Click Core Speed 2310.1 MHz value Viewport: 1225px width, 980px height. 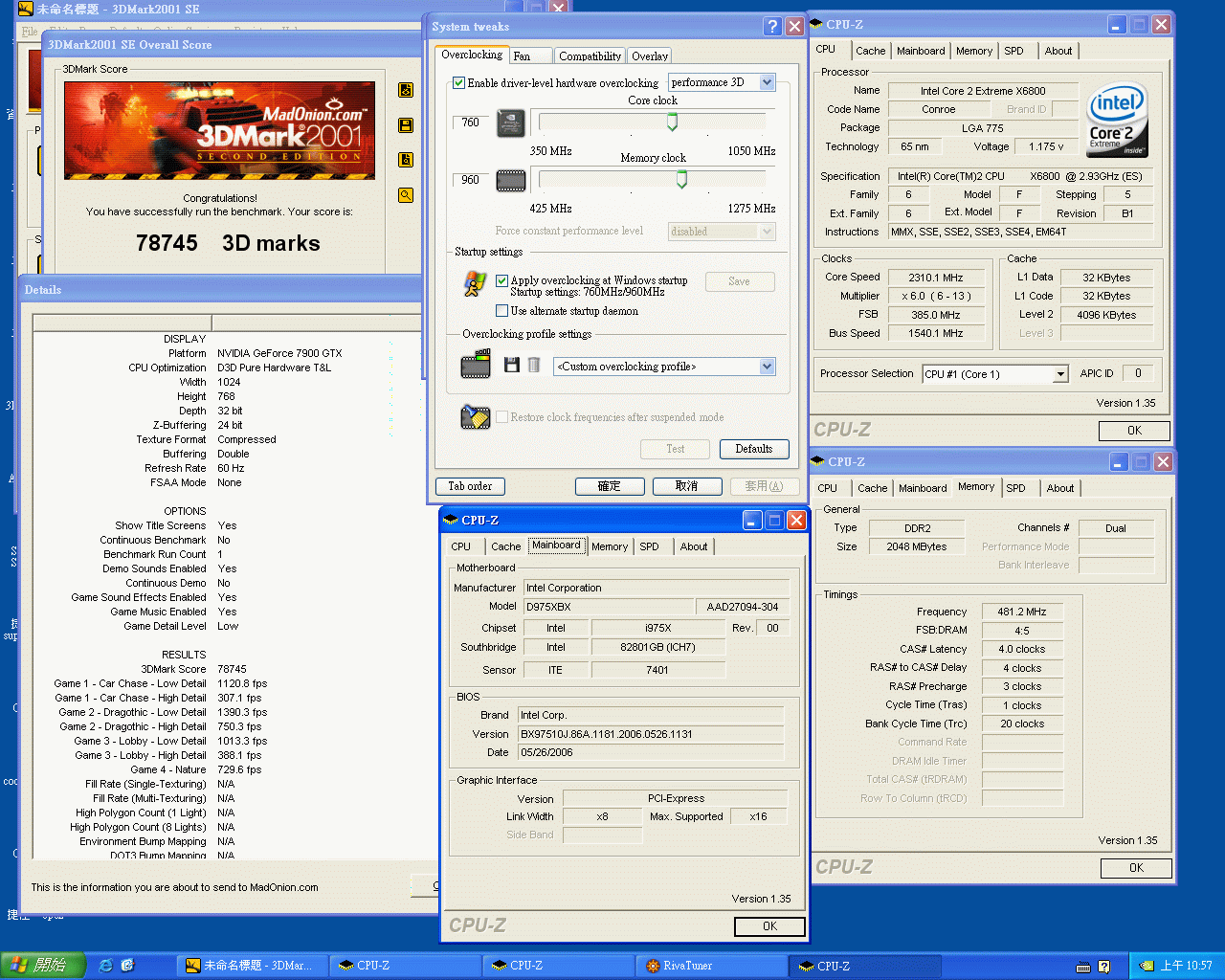coord(936,278)
